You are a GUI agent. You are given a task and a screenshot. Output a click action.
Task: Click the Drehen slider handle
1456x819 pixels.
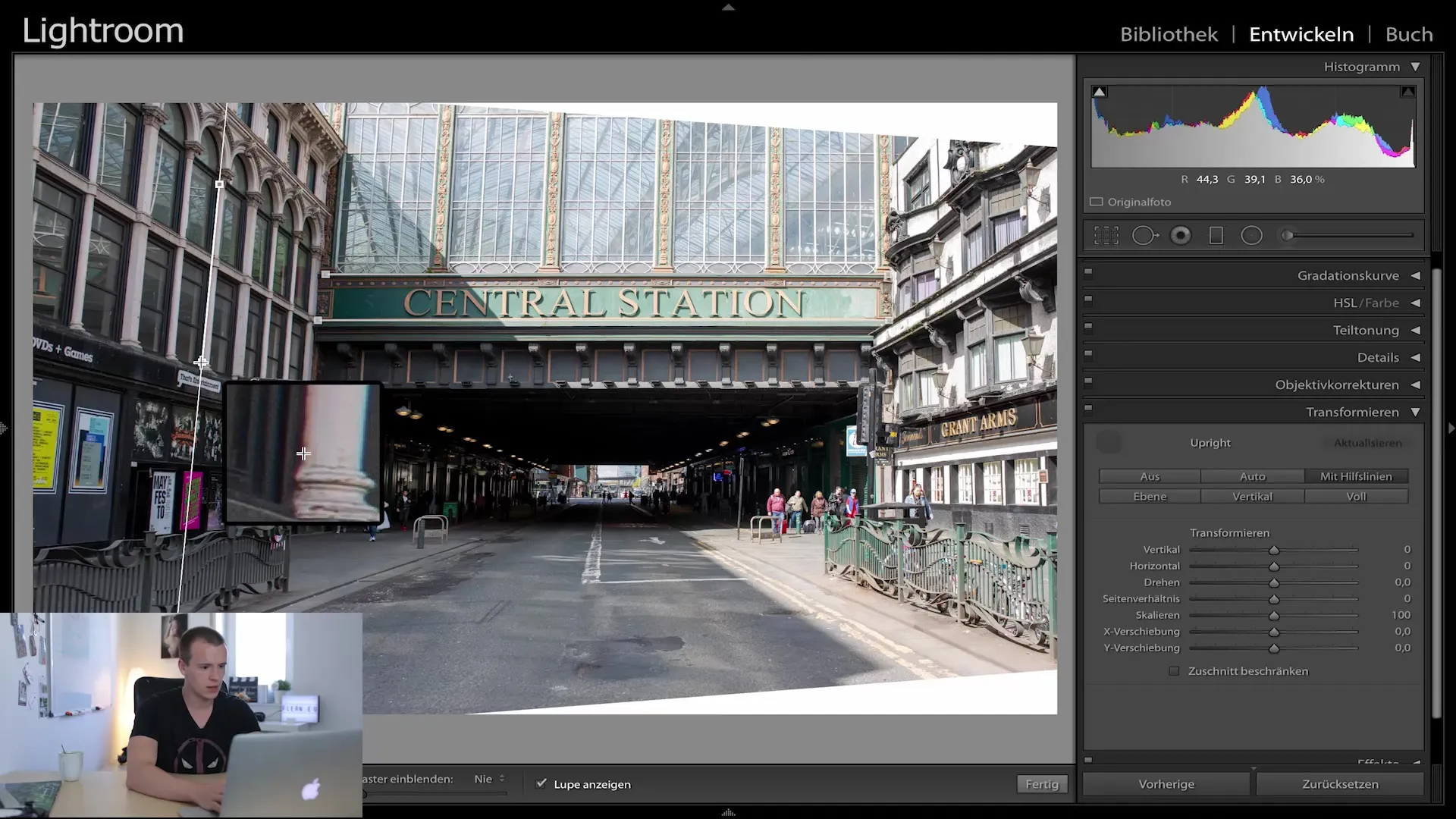point(1274,583)
